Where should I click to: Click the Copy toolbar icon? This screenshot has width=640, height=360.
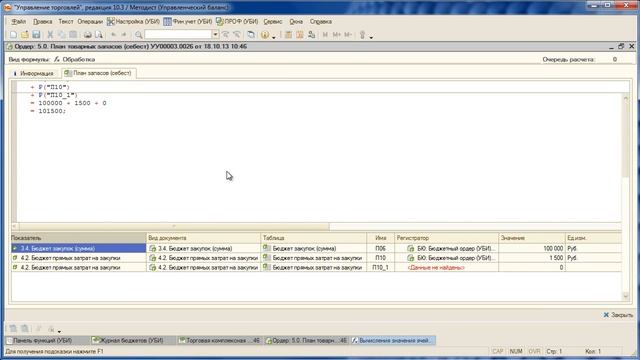tap(62, 35)
